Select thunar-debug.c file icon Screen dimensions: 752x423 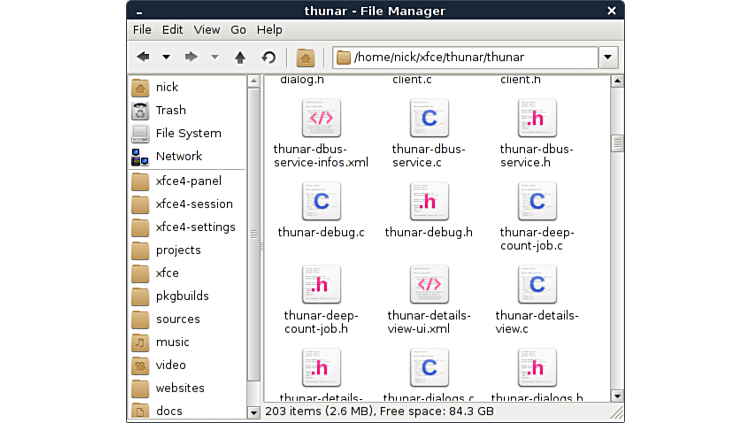pos(321,201)
